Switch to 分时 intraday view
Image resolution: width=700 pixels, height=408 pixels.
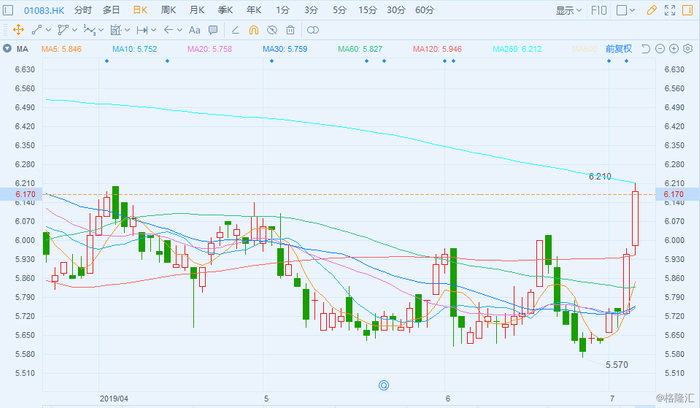coord(83,10)
